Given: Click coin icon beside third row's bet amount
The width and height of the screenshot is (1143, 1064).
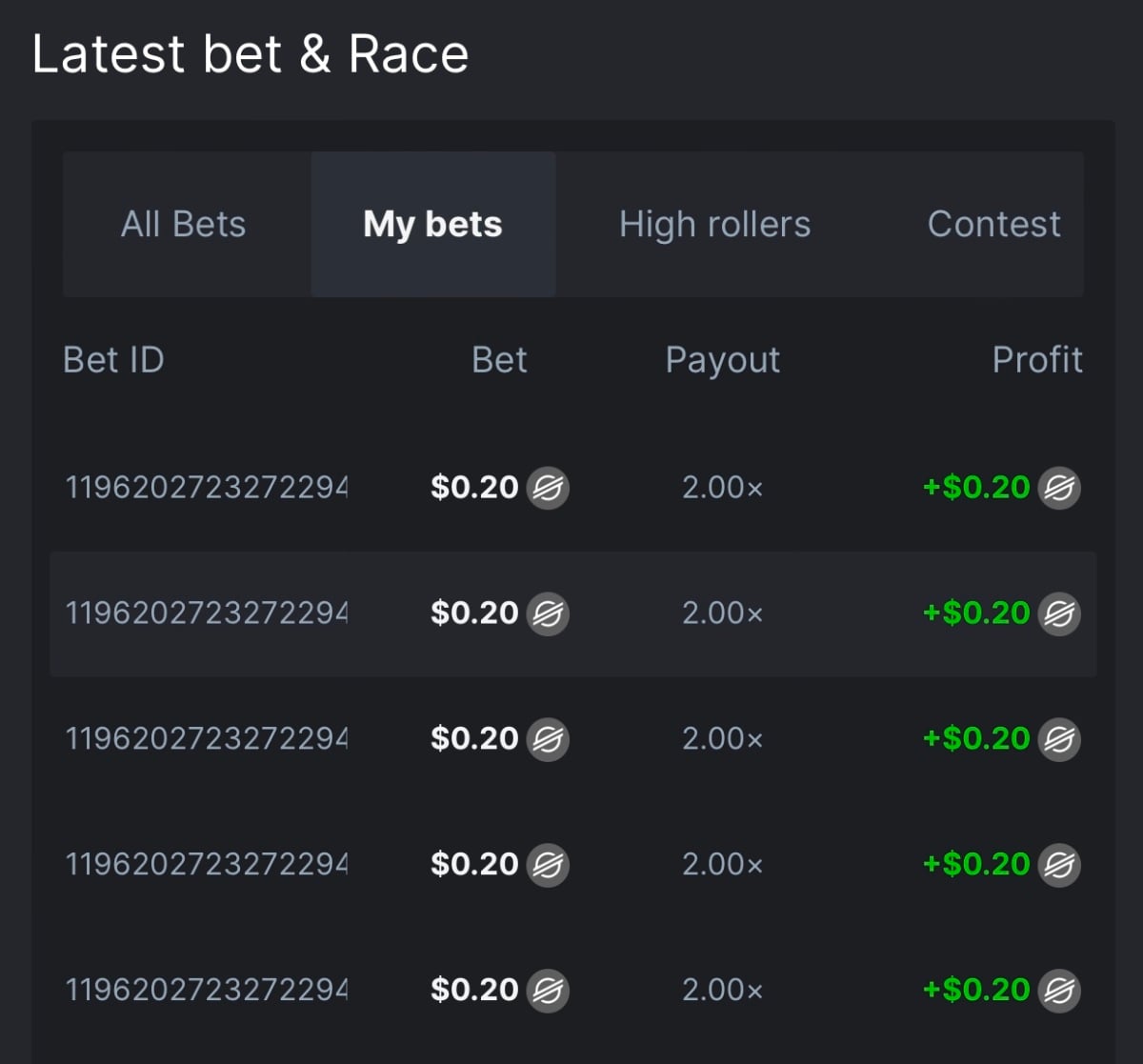Looking at the screenshot, I should [x=548, y=739].
